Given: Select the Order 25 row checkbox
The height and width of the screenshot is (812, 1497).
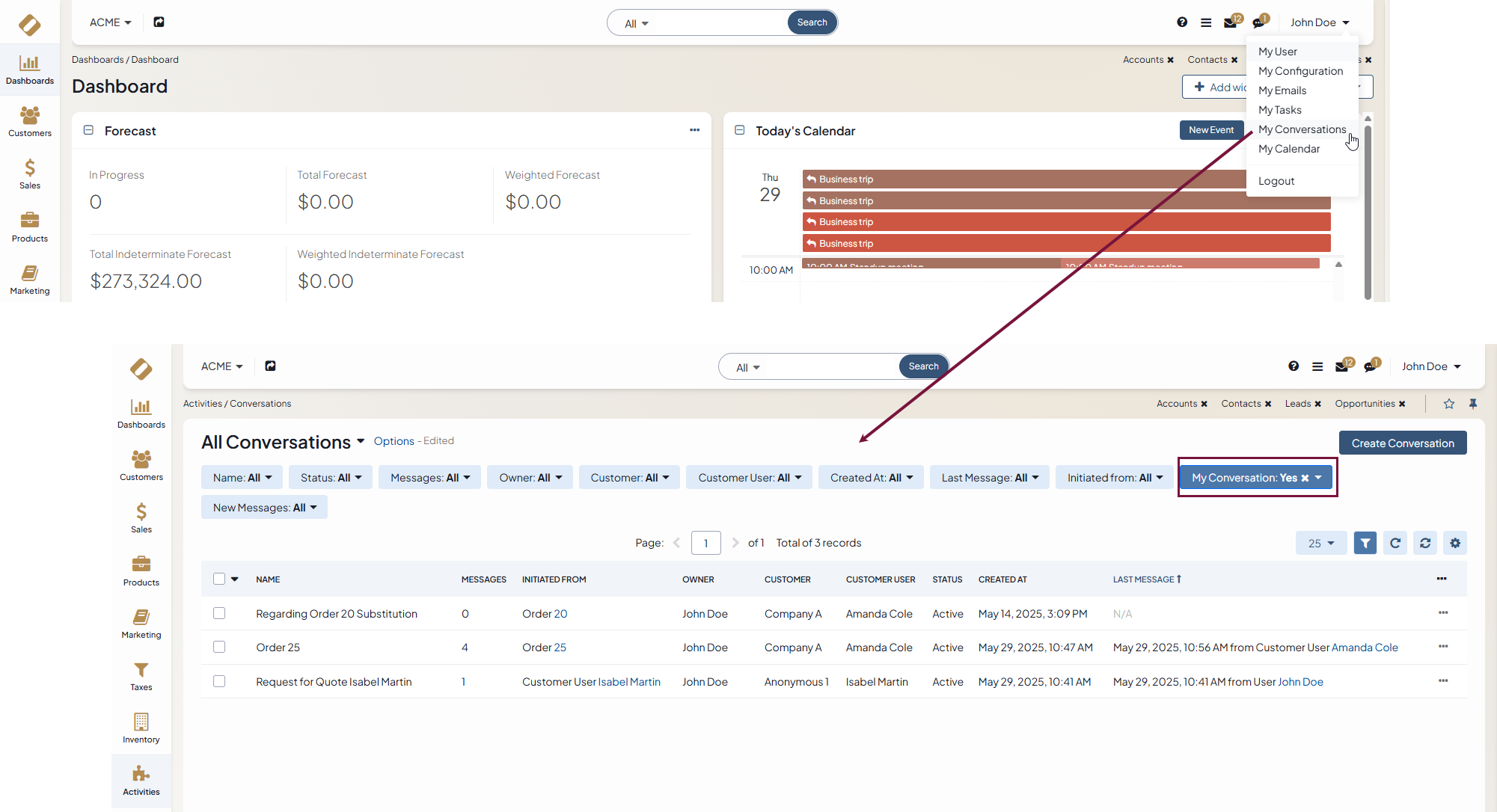Looking at the screenshot, I should tap(219, 647).
